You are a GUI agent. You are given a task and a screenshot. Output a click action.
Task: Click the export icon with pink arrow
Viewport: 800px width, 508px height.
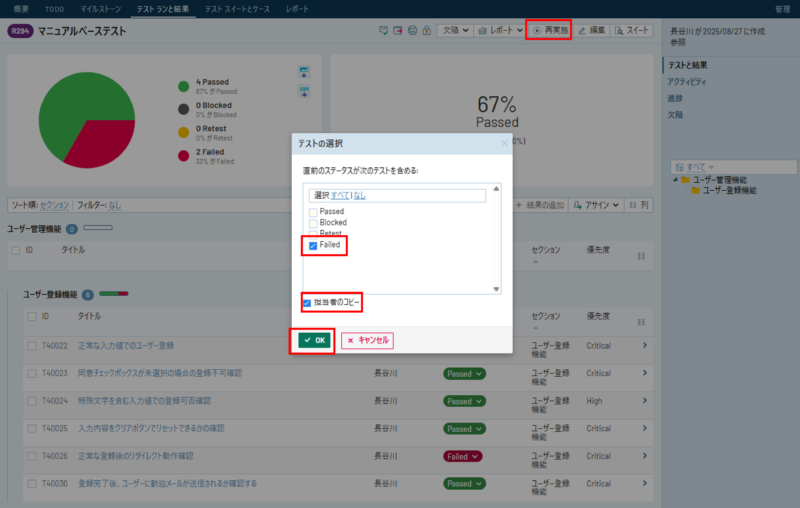pyautogui.click(x=397, y=31)
